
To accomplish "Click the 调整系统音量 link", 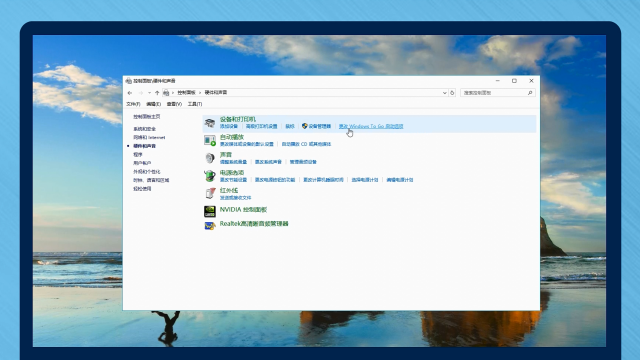I will point(233,162).
